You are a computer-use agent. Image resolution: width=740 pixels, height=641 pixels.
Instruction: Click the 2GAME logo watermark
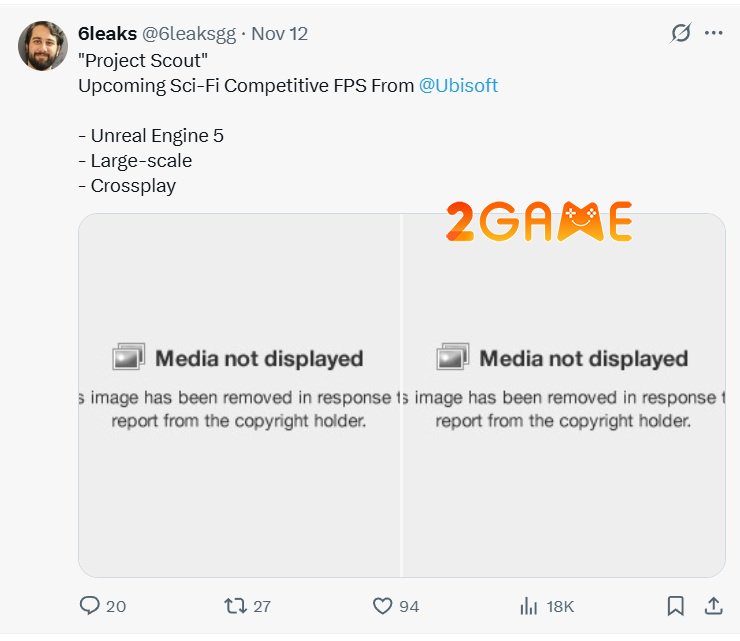[x=538, y=221]
